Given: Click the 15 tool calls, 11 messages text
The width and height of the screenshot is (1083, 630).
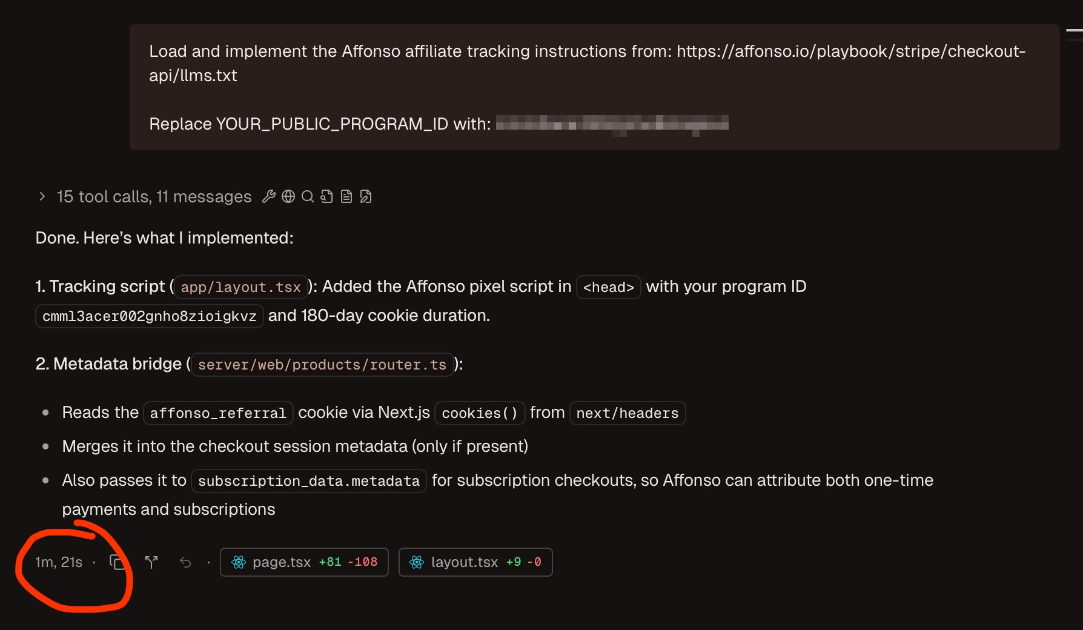Looking at the screenshot, I should (x=154, y=197).
